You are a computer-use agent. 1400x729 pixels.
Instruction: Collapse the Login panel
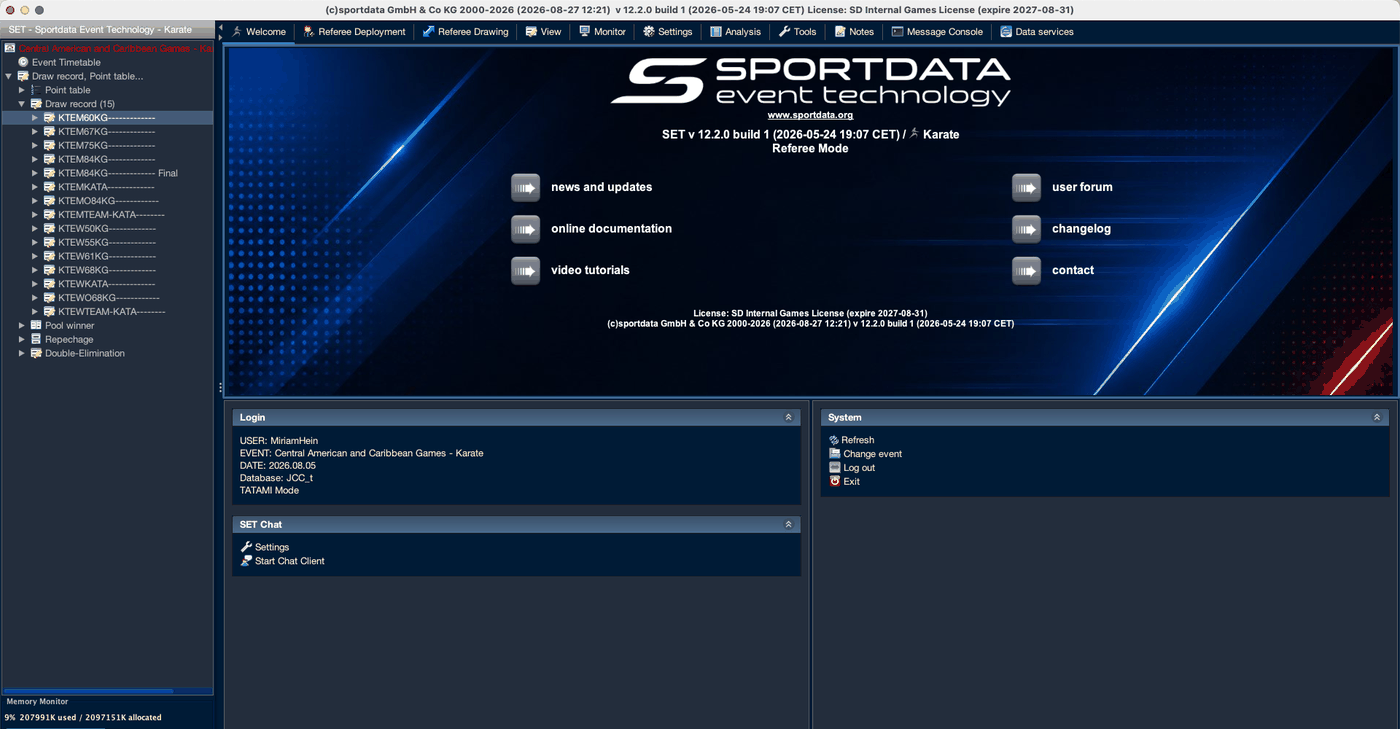click(788, 418)
